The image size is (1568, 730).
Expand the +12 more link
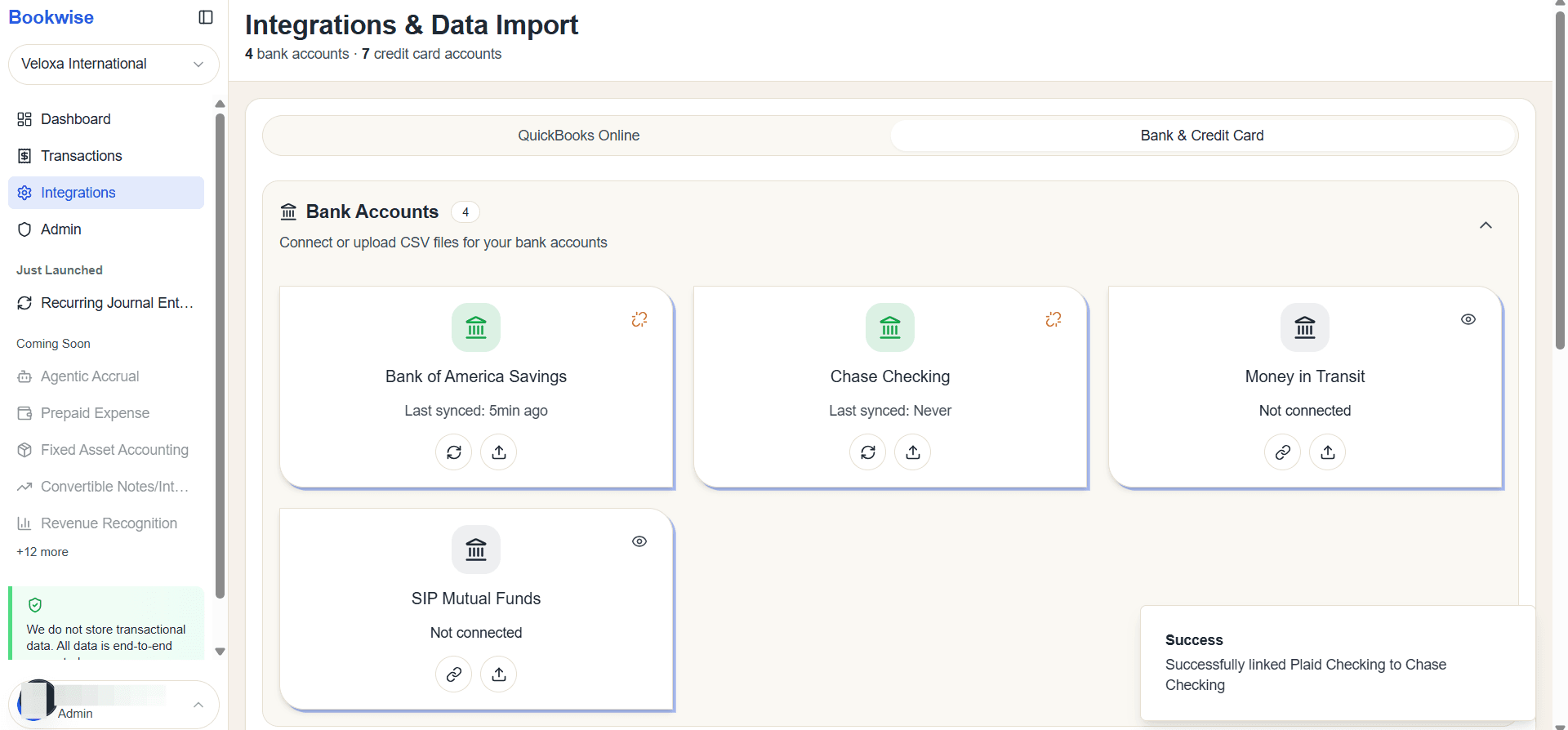(x=42, y=552)
